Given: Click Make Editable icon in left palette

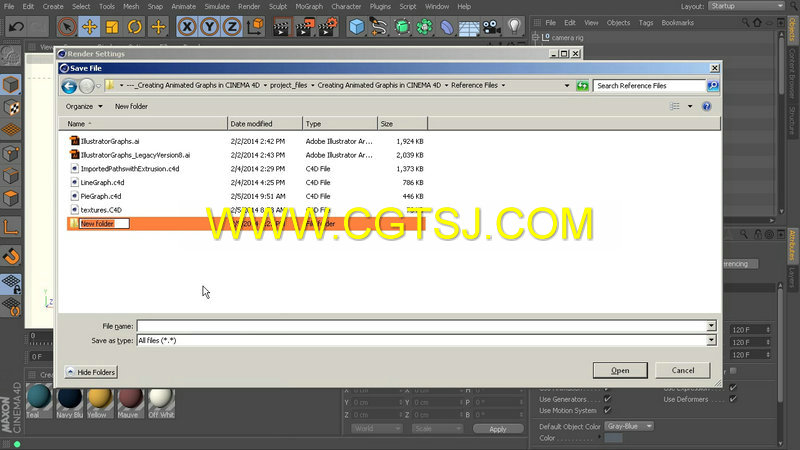Looking at the screenshot, I should point(11,56).
